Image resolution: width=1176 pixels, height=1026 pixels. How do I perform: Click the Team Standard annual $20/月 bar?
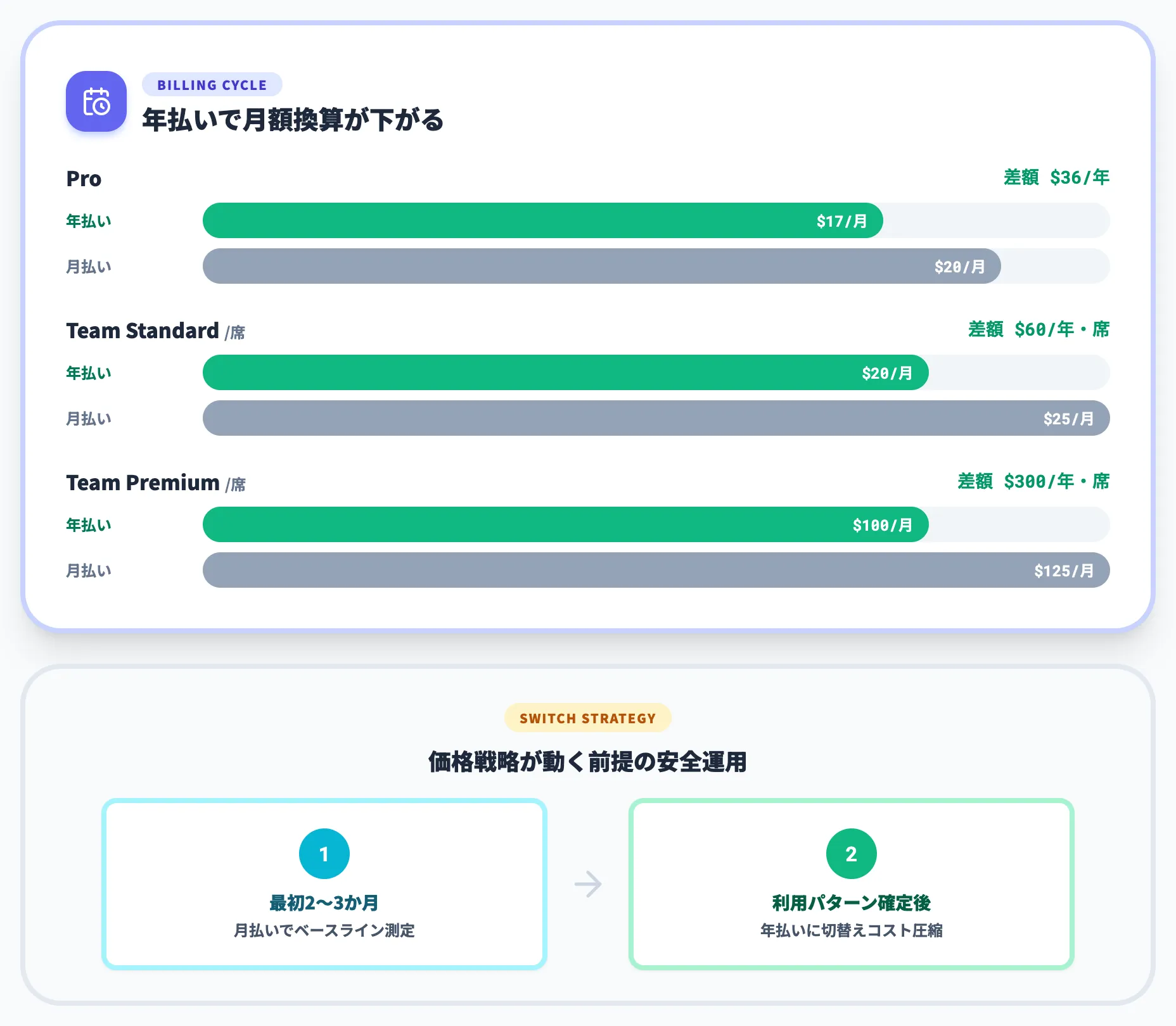(x=565, y=372)
